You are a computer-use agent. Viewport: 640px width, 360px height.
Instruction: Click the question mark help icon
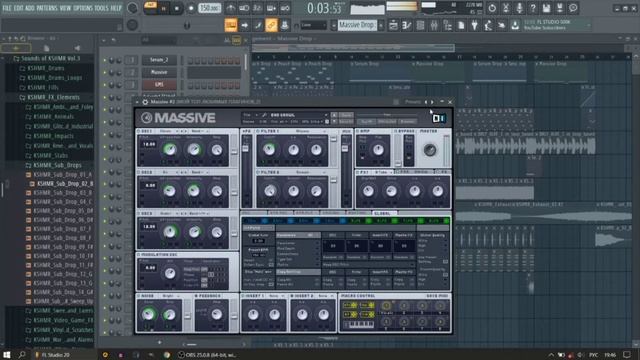point(533,8)
